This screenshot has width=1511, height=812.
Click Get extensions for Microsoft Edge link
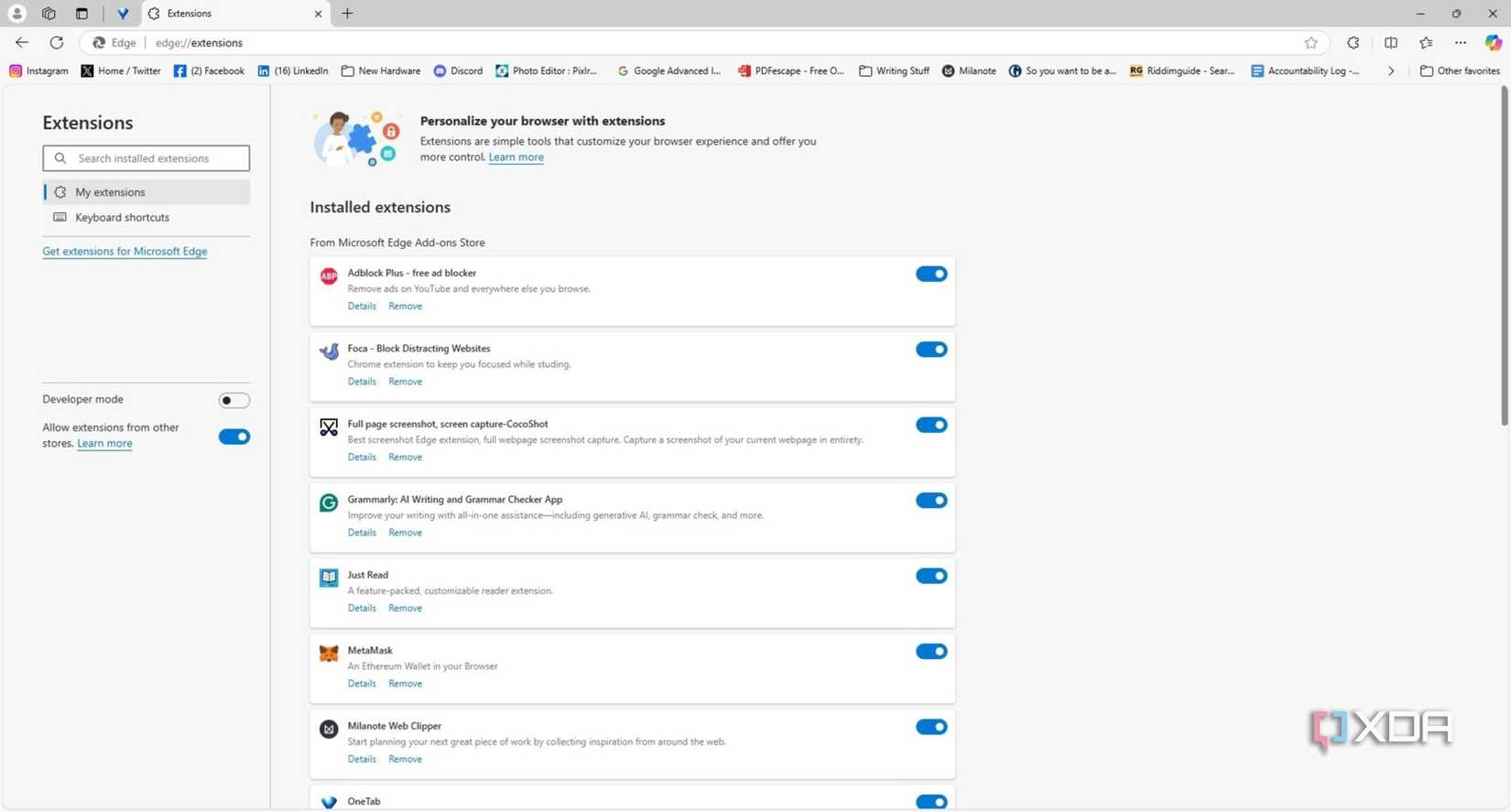[x=125, y=251]
